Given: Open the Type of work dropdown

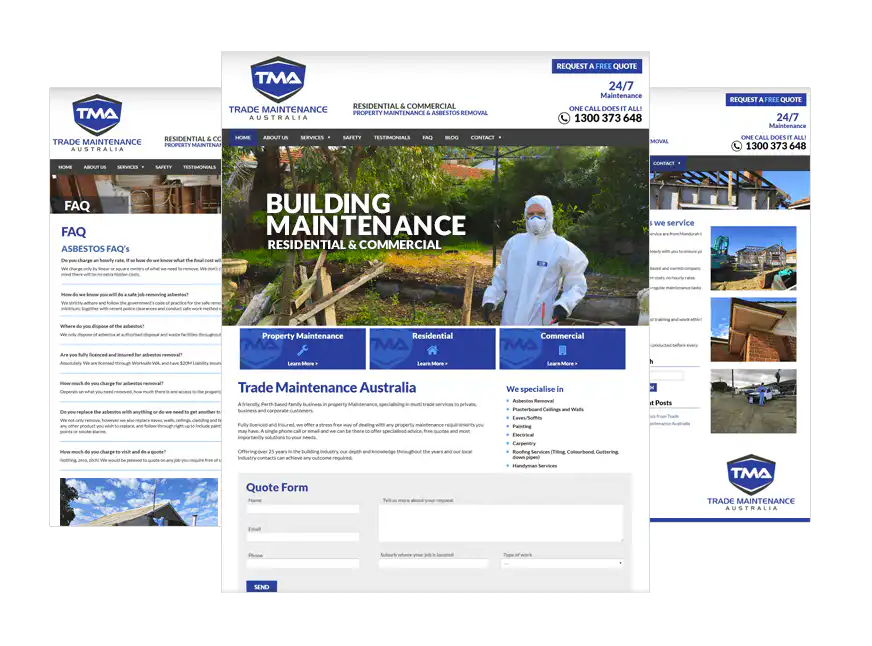Looking at the screenshot, I should tap(562, 563).
